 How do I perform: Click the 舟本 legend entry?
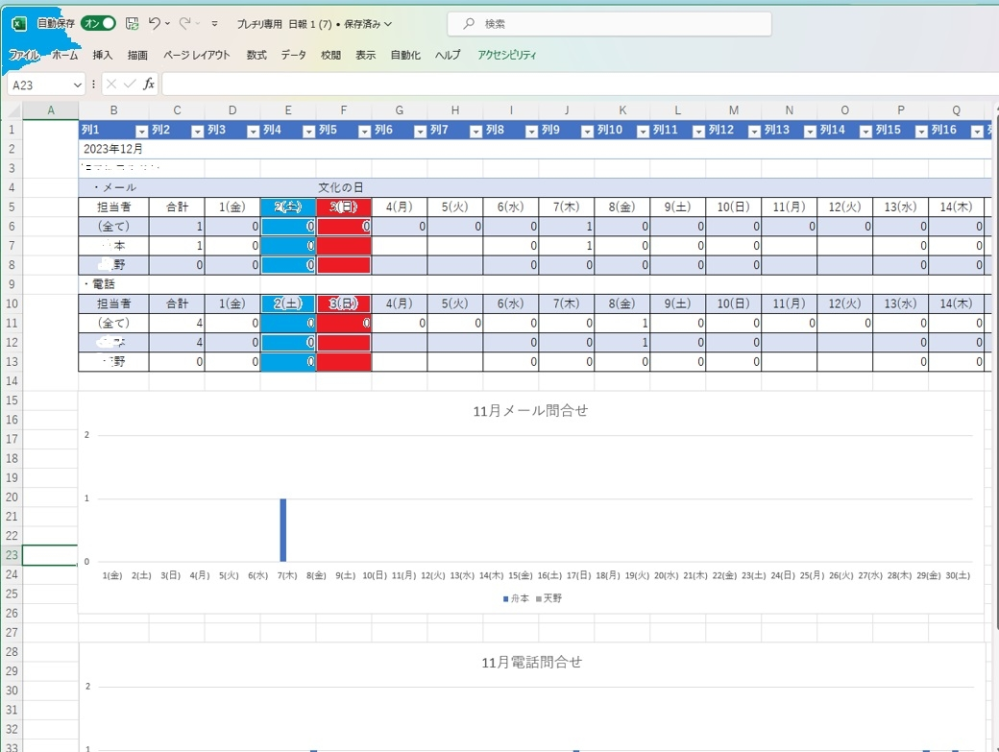click(x=516, y=598)
